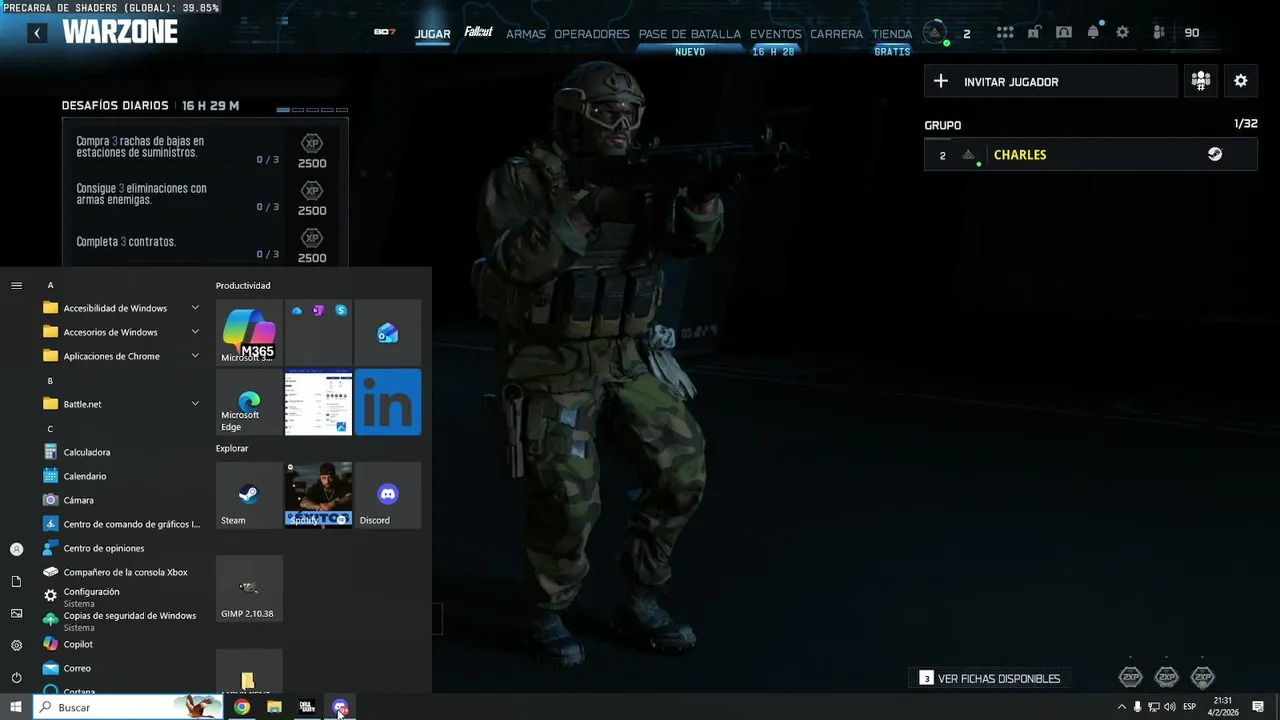Open notifications bell icon
Viewport: 1280px width, 720px height.
(1093, 32)
